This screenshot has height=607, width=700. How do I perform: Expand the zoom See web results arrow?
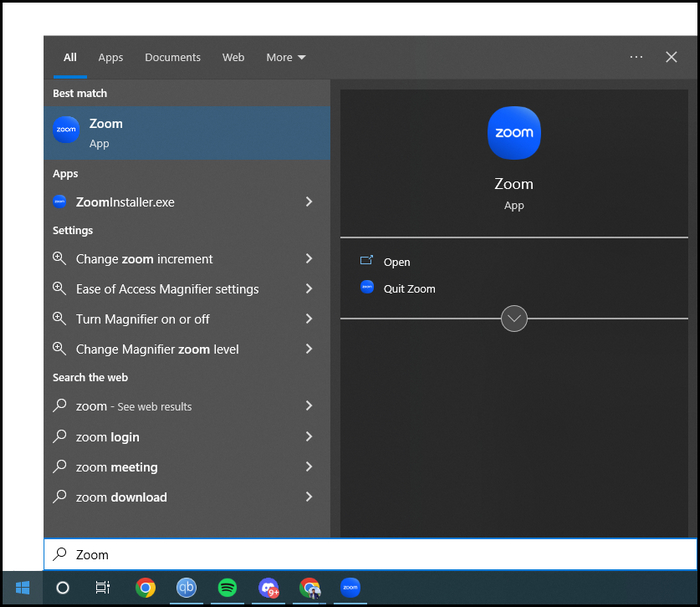click(x=309, y=406)
